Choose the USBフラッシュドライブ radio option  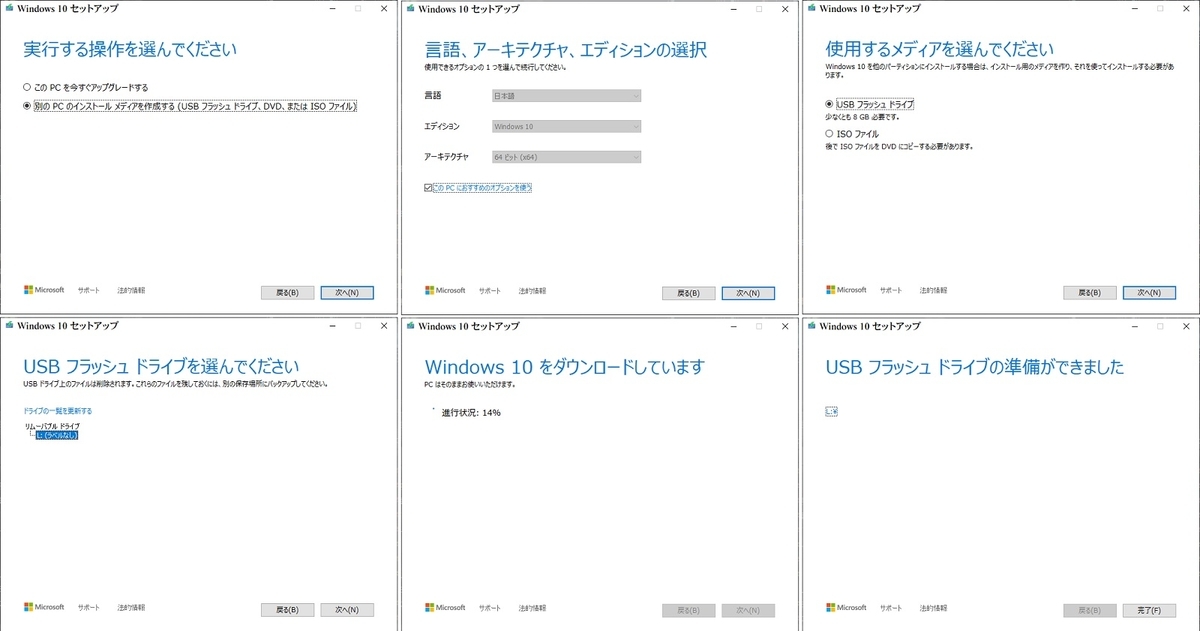pos(829,103)
